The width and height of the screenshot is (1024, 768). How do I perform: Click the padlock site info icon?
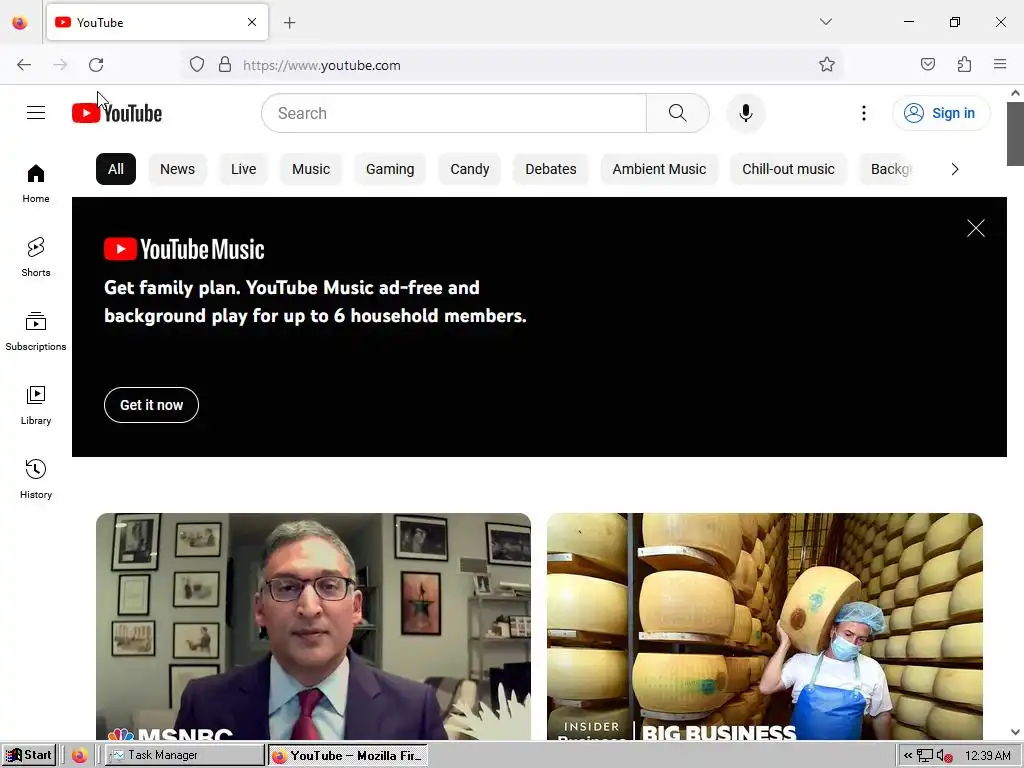[225, 65]
